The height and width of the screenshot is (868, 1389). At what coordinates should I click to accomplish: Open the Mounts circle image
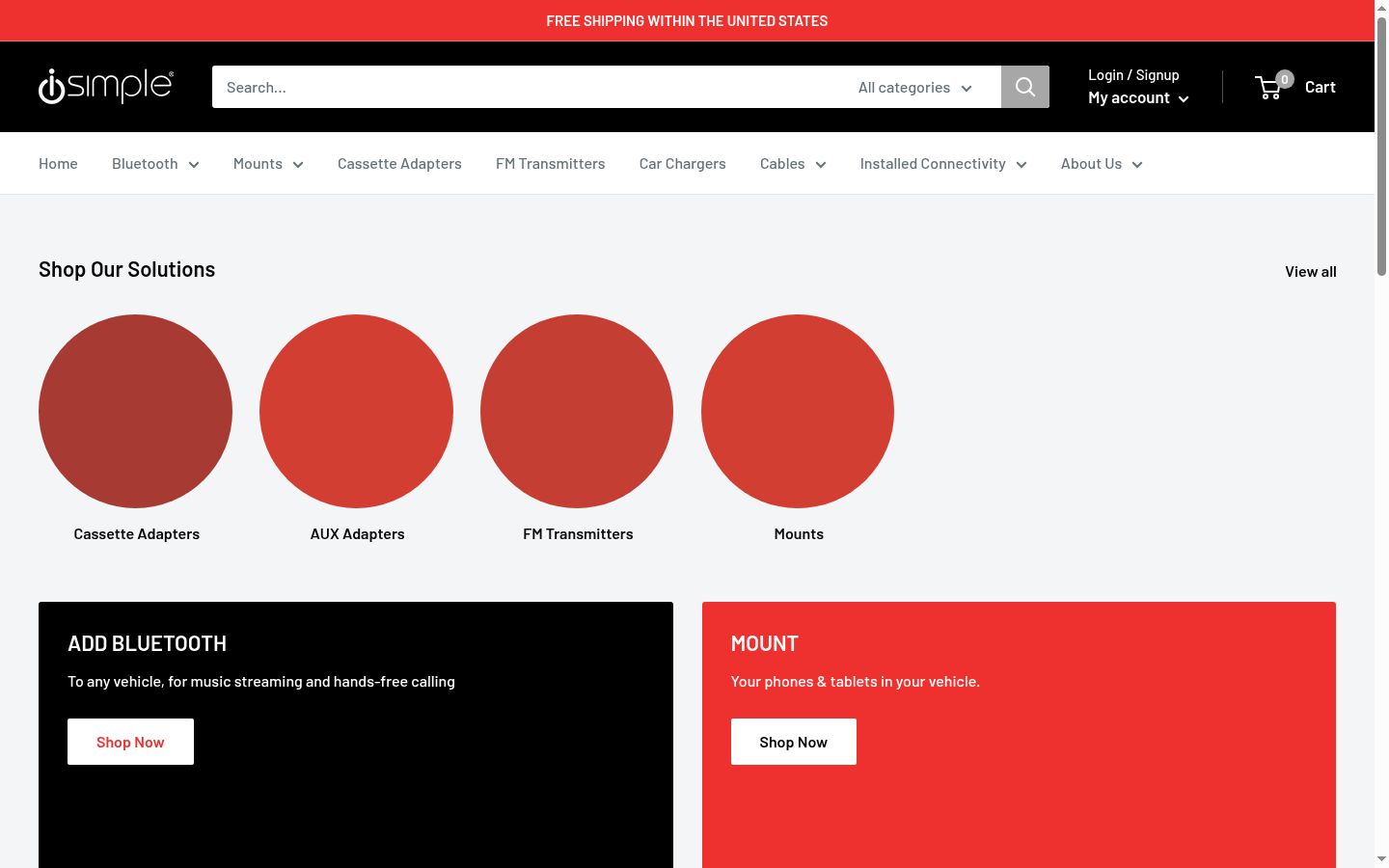[798, 411]
